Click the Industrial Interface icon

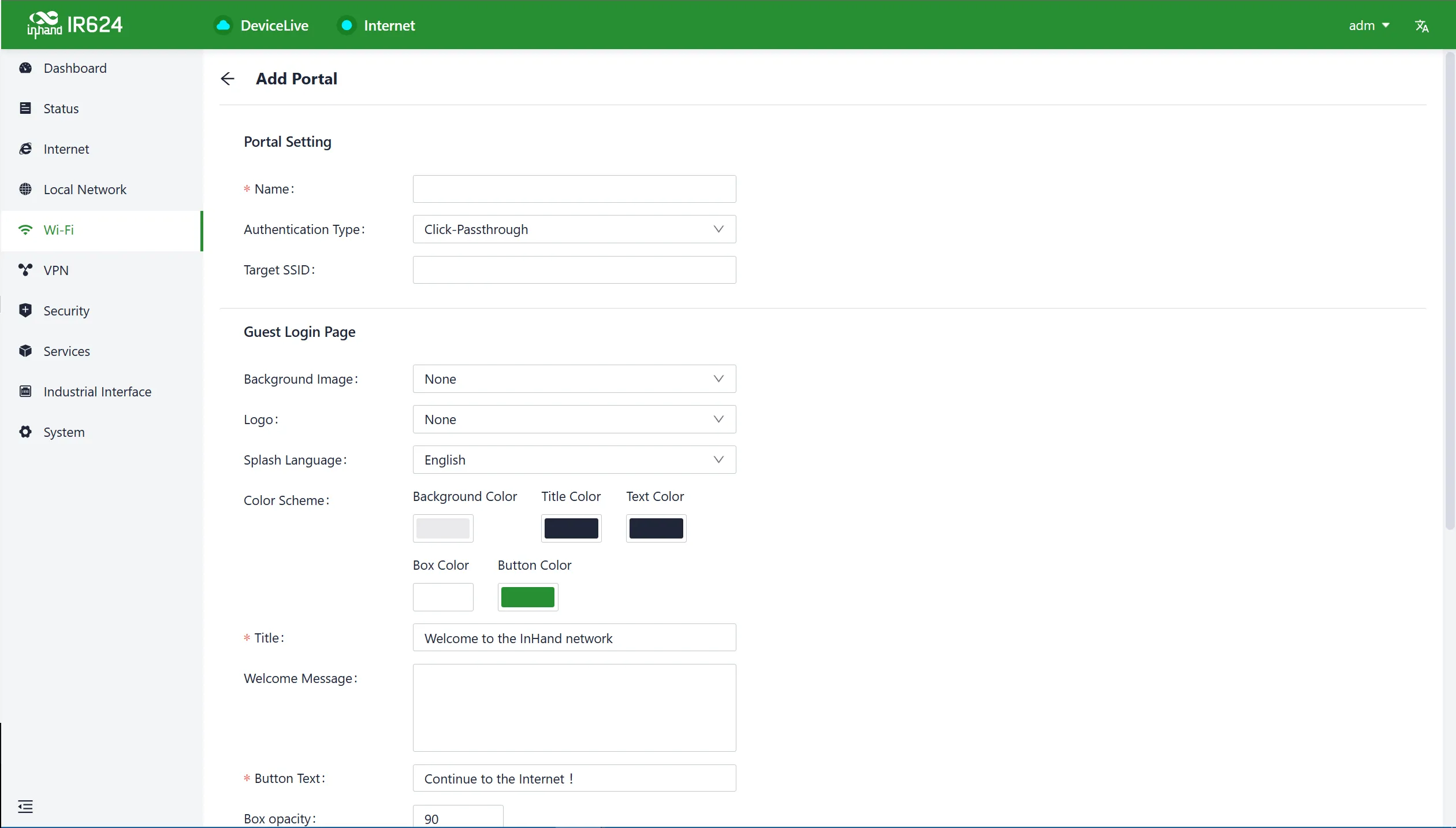point(25,392)
